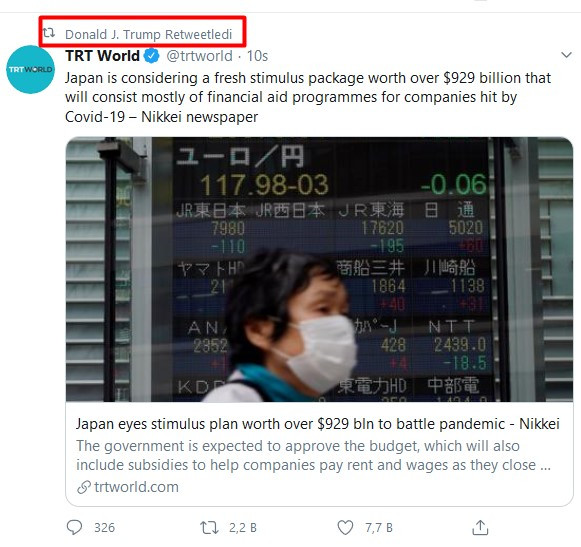Visit the trtworld.com domain link
581x547 pixels.
(136, 487)
